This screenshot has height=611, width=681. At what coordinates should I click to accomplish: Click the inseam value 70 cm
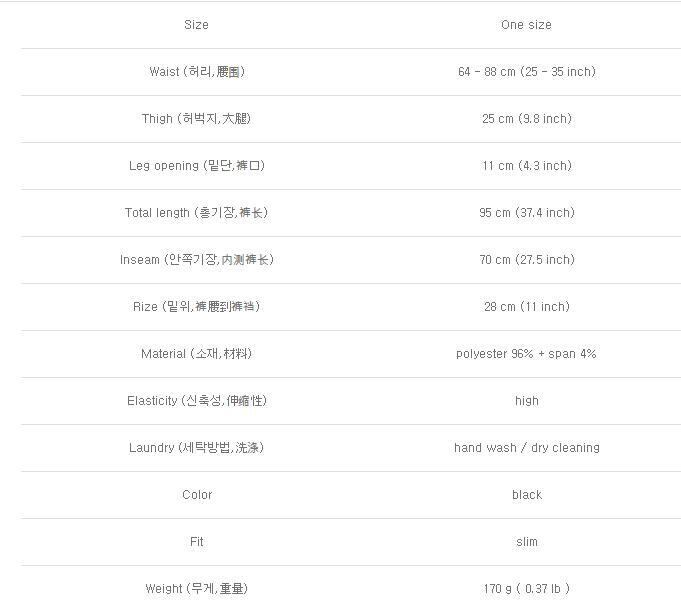point(526,260)
